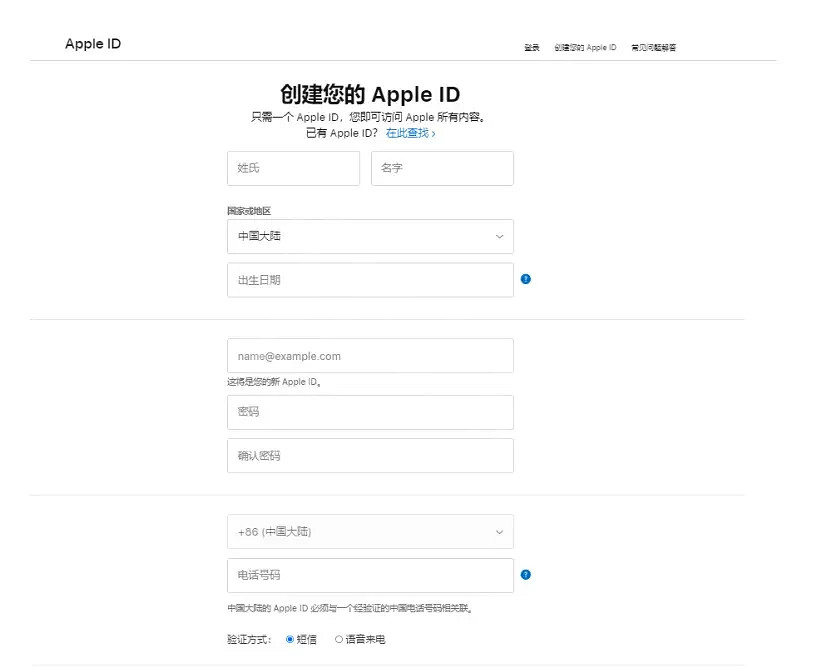Click the name@example.com email field
The image size is (819, 668).
(370, 355)
